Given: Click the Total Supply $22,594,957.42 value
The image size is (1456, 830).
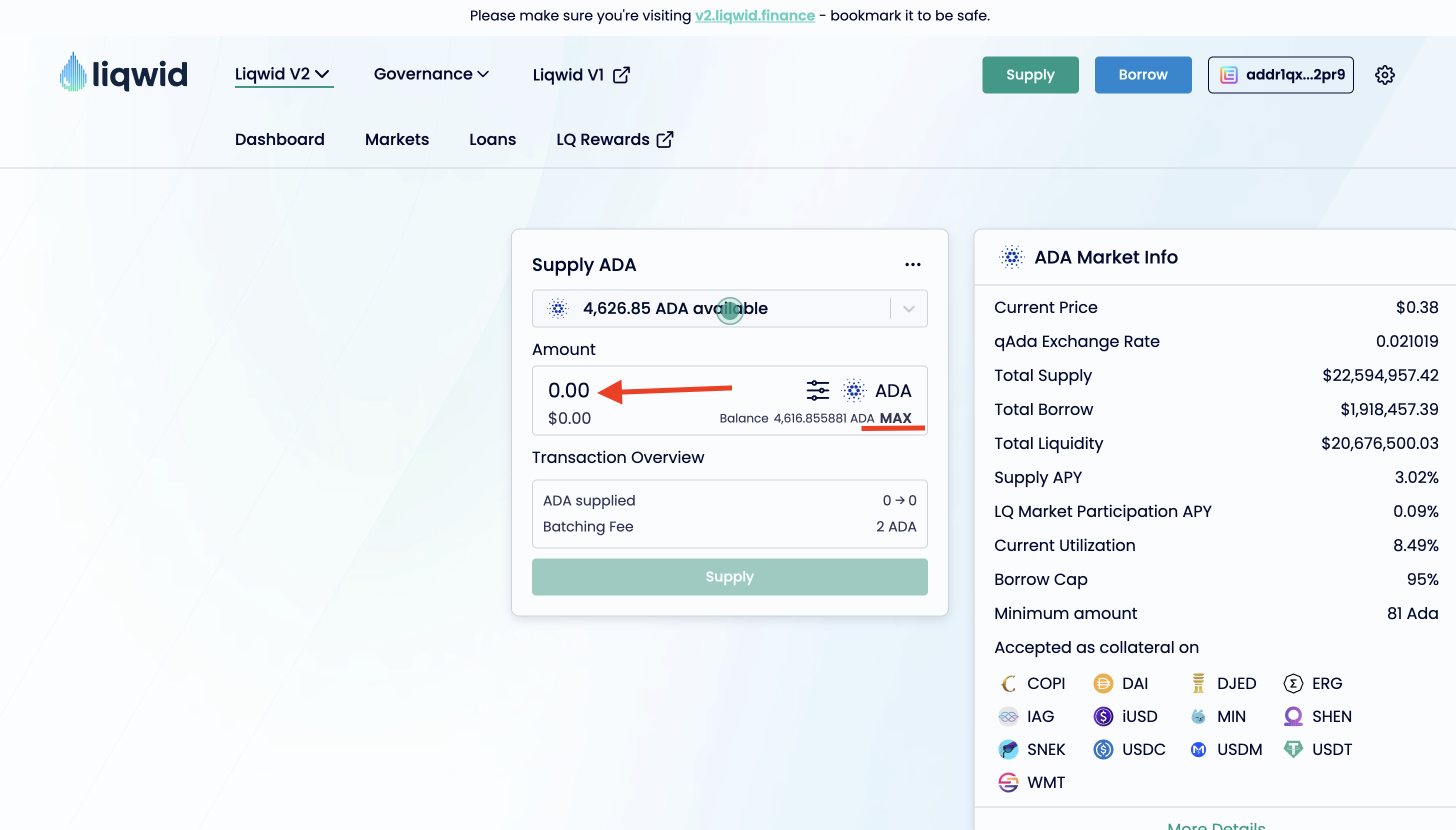Looking at the screenshot, I should coord(1380,375).
